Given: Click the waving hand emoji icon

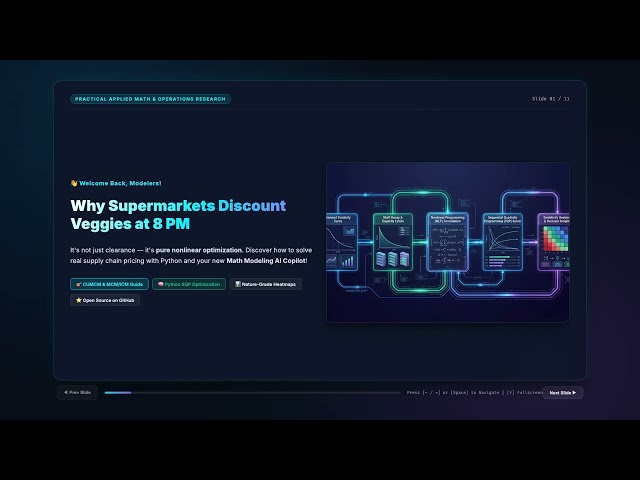Looking at the screenshot, I should click(74, 183).
